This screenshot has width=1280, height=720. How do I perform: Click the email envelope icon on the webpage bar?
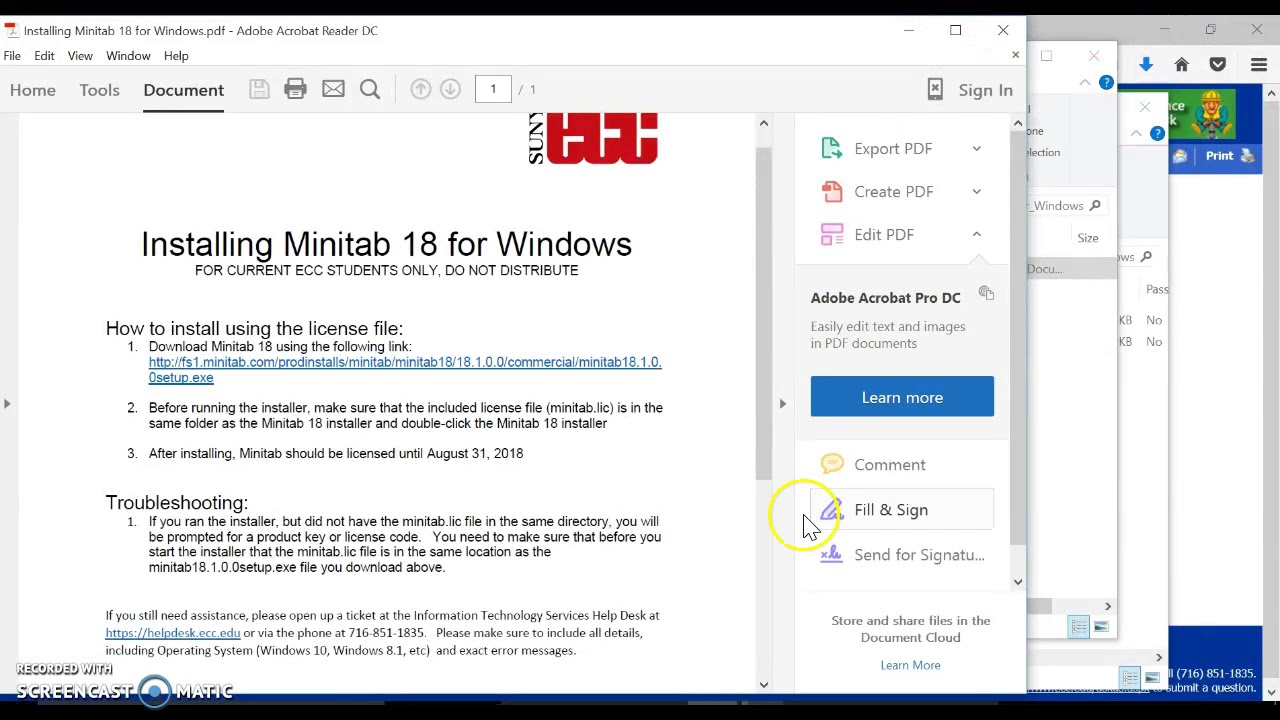1180,156
